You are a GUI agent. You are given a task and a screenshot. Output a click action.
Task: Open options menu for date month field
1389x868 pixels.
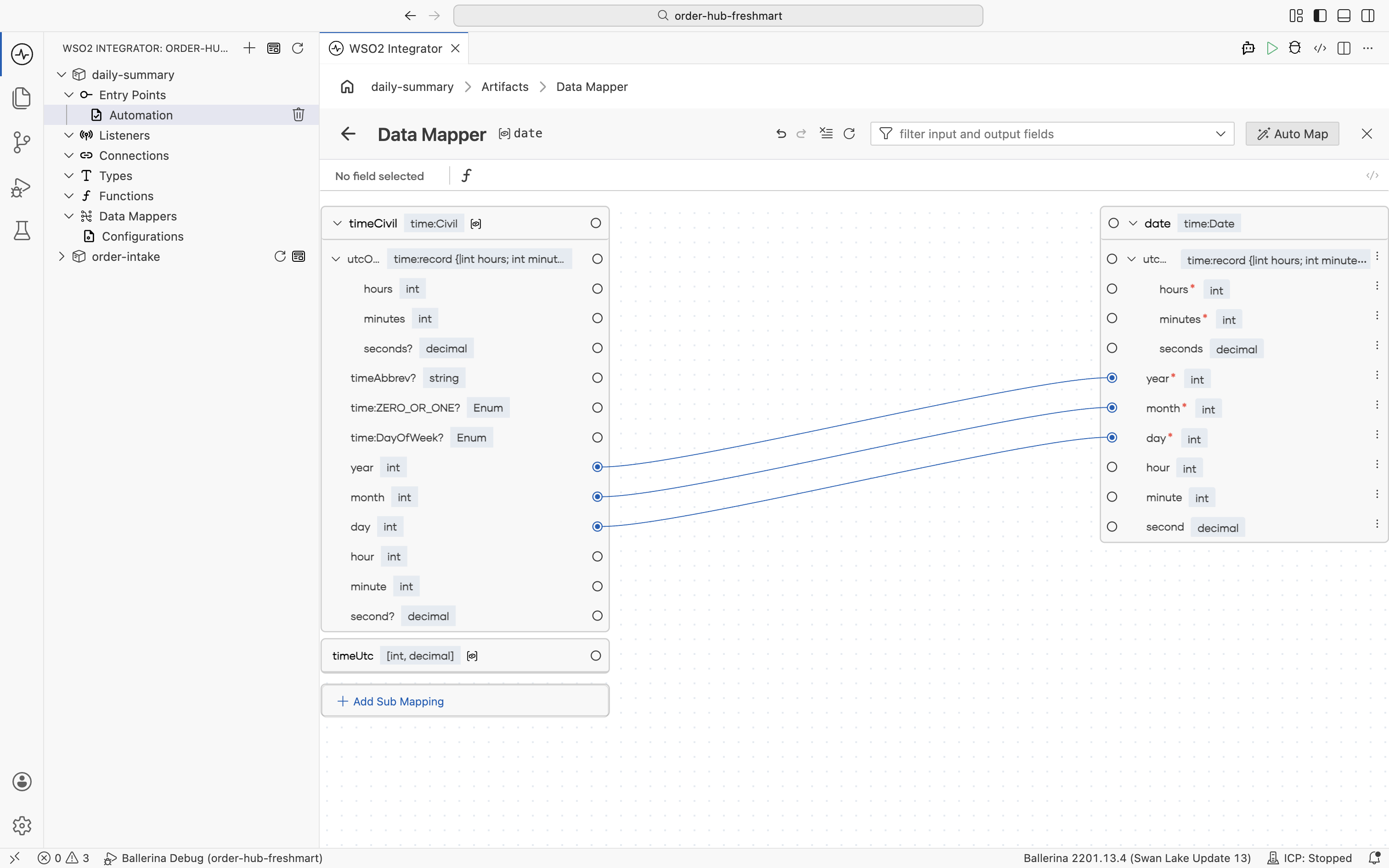[1377, 405]
